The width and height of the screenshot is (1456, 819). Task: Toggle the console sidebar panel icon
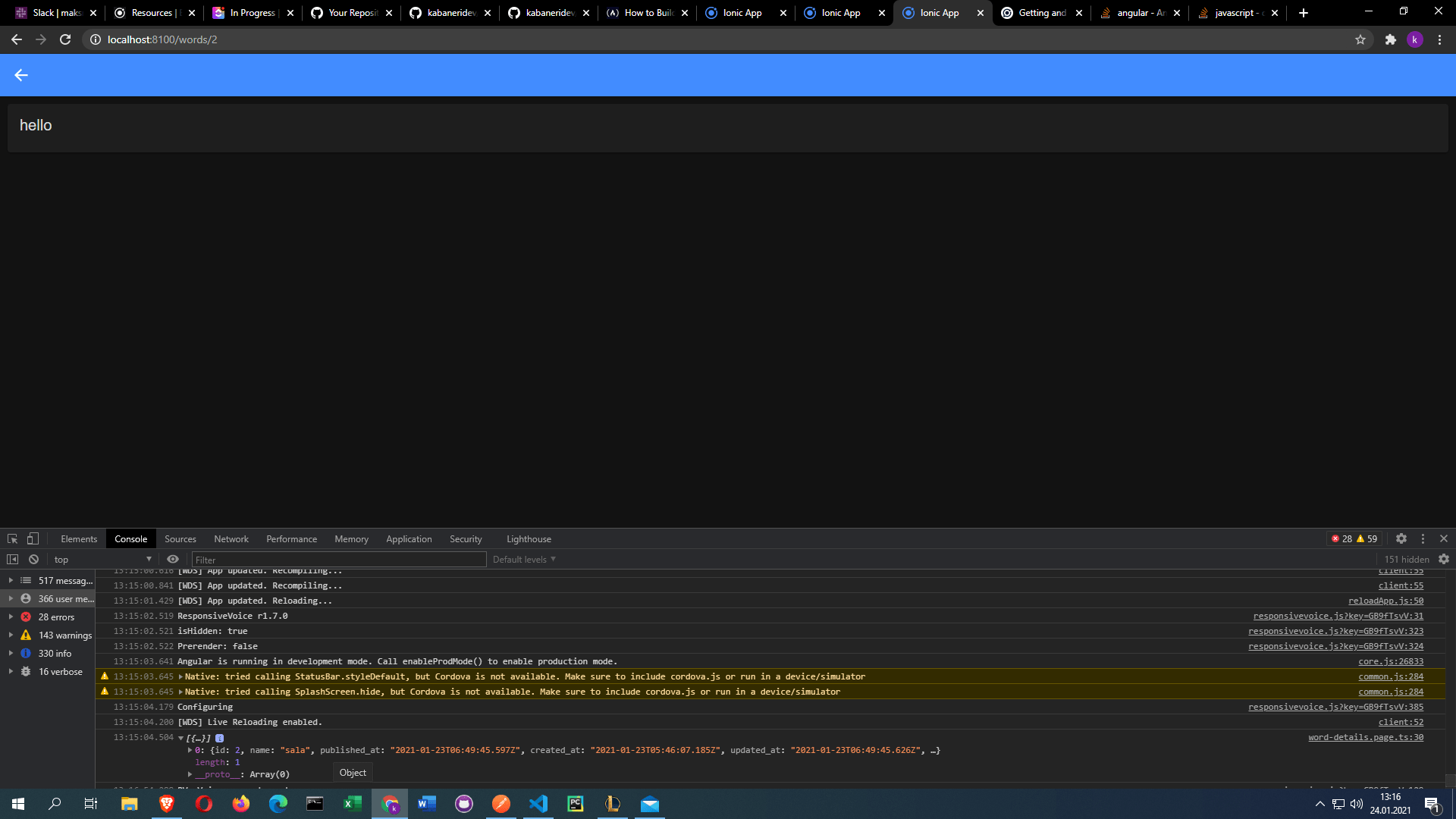(12, 560)
